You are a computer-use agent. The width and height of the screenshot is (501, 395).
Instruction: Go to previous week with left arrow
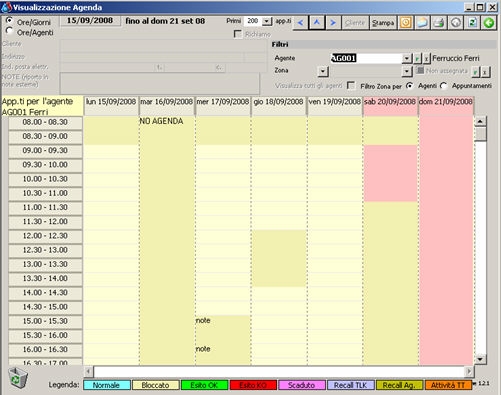(x=301, y=23)
